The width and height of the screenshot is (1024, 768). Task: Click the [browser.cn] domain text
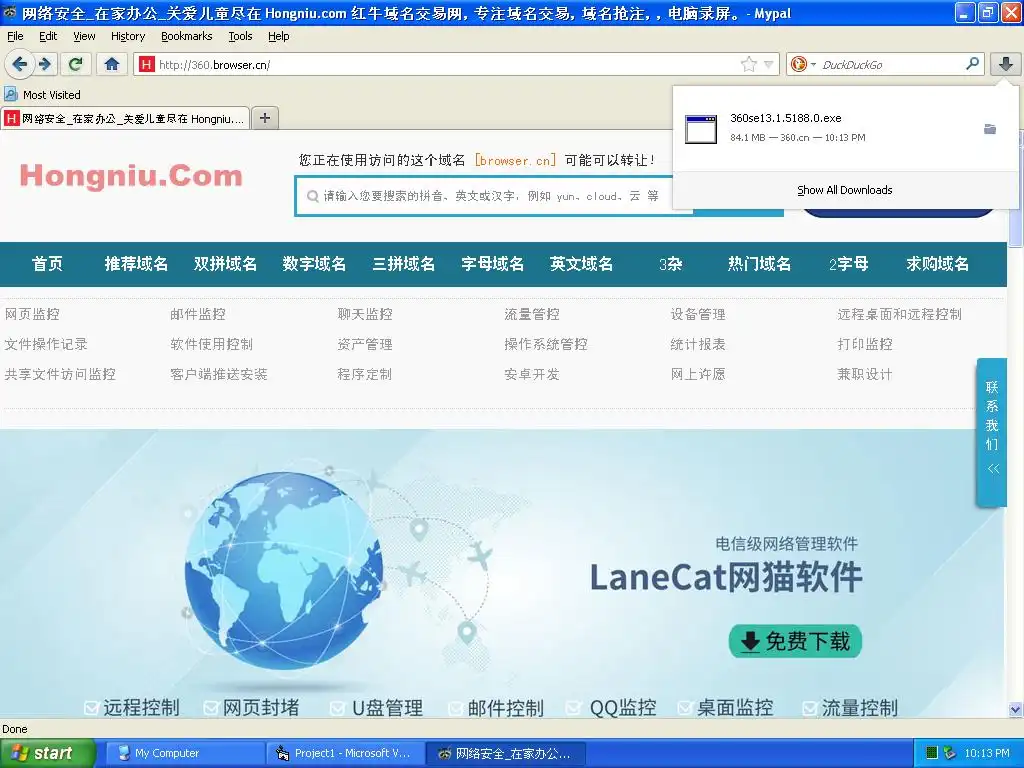click(x=515, y=160)
